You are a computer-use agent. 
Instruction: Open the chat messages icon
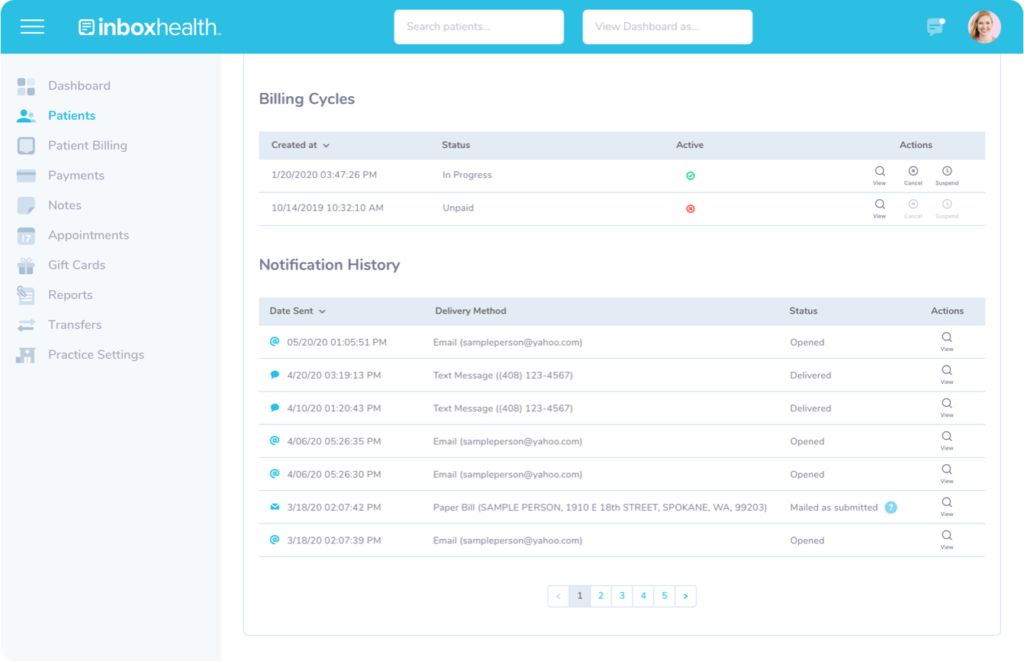(x=935, y=27)
